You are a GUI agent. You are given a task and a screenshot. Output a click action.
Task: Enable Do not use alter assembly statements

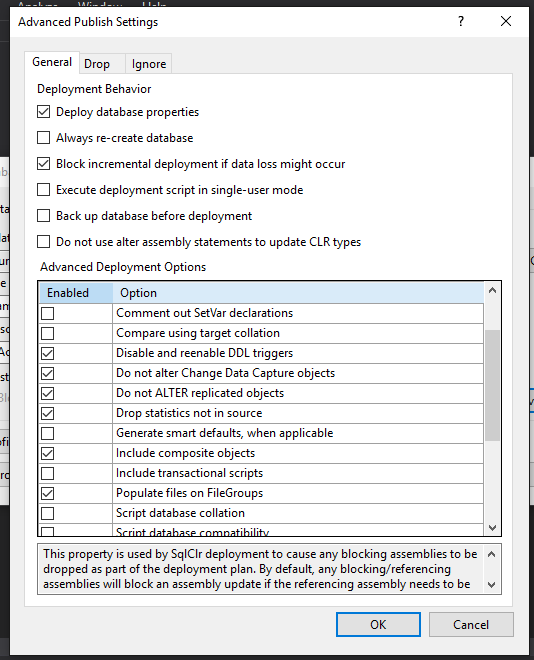point(44,242)
